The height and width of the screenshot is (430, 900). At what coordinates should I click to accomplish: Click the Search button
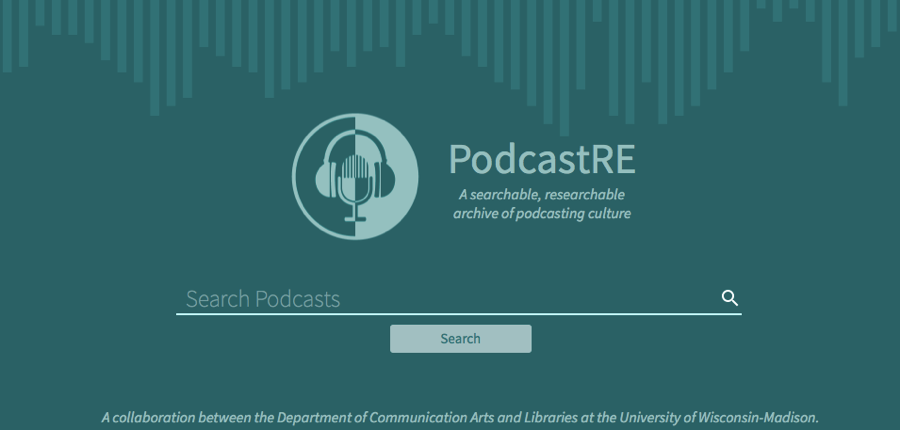(x=460, y=339)
